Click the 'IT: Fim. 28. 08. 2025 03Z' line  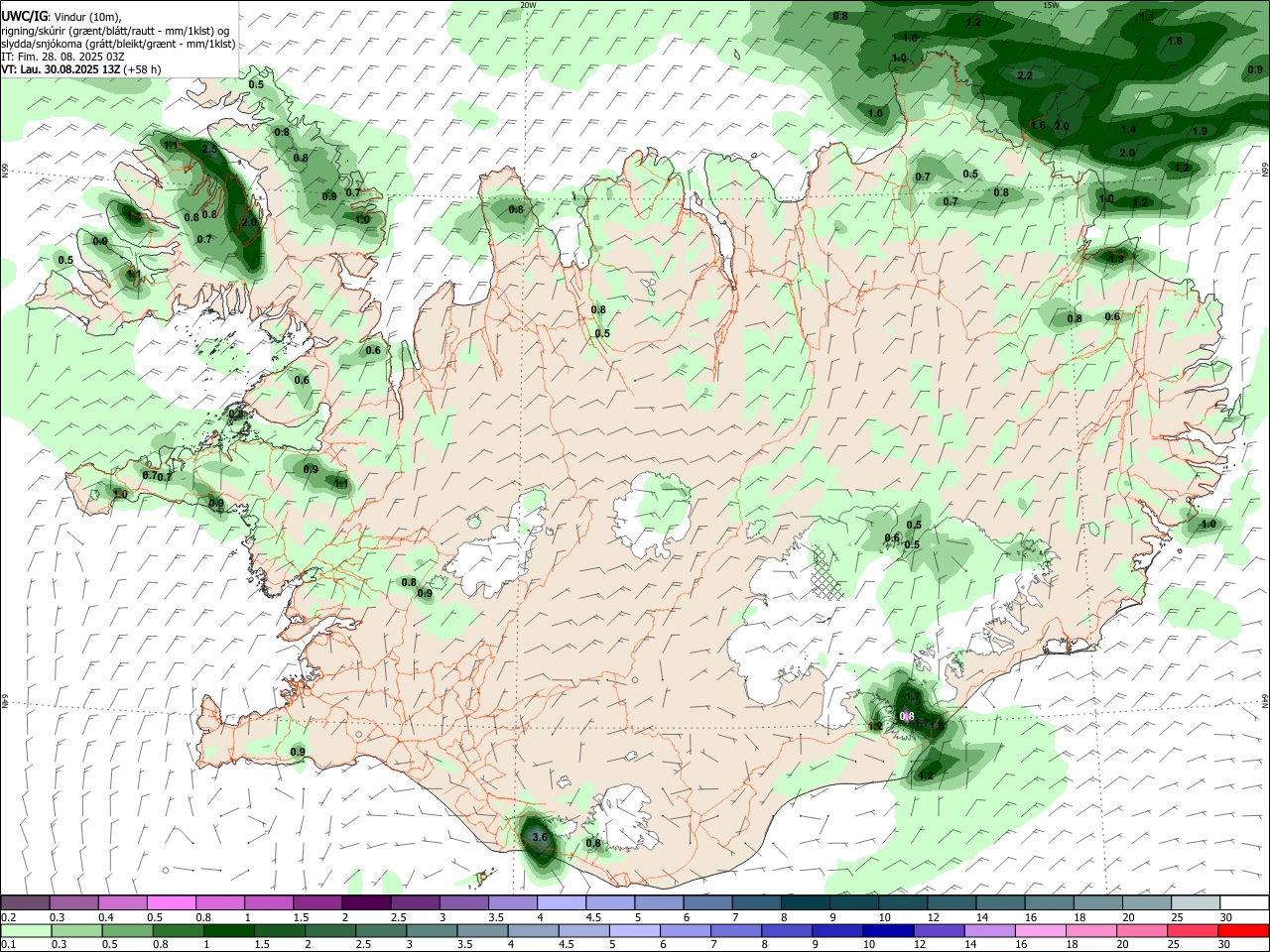(63, 57)
